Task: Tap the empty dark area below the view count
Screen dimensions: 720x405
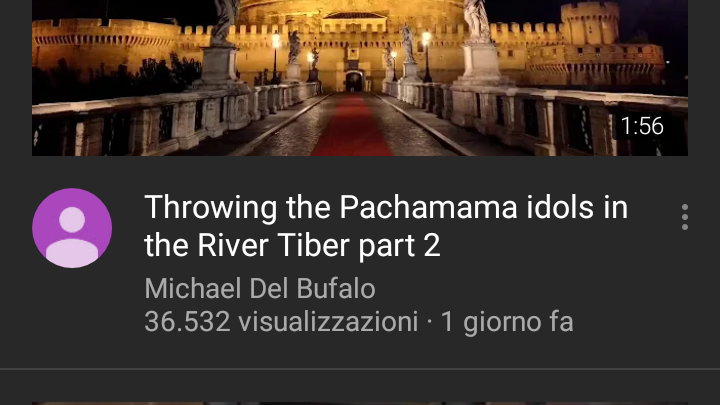Action: (x=360, y=351)
